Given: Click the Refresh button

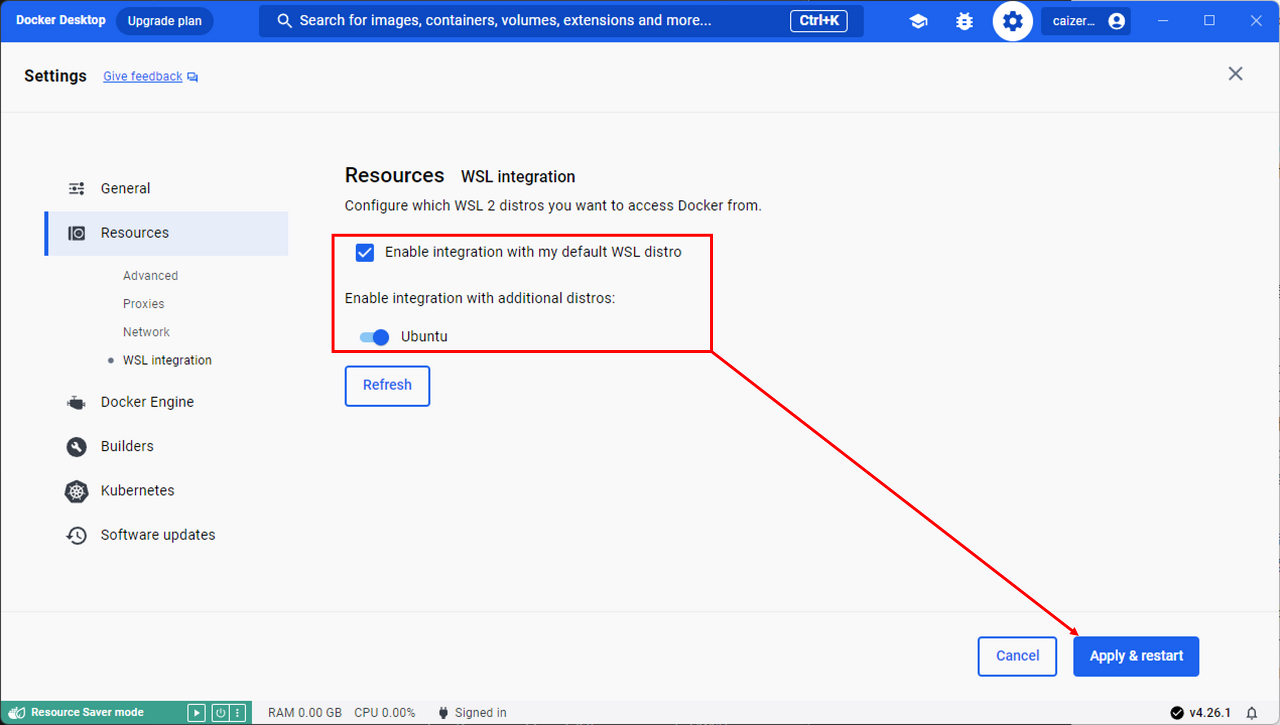Looking at the screenshot, I should pos(387,386).
